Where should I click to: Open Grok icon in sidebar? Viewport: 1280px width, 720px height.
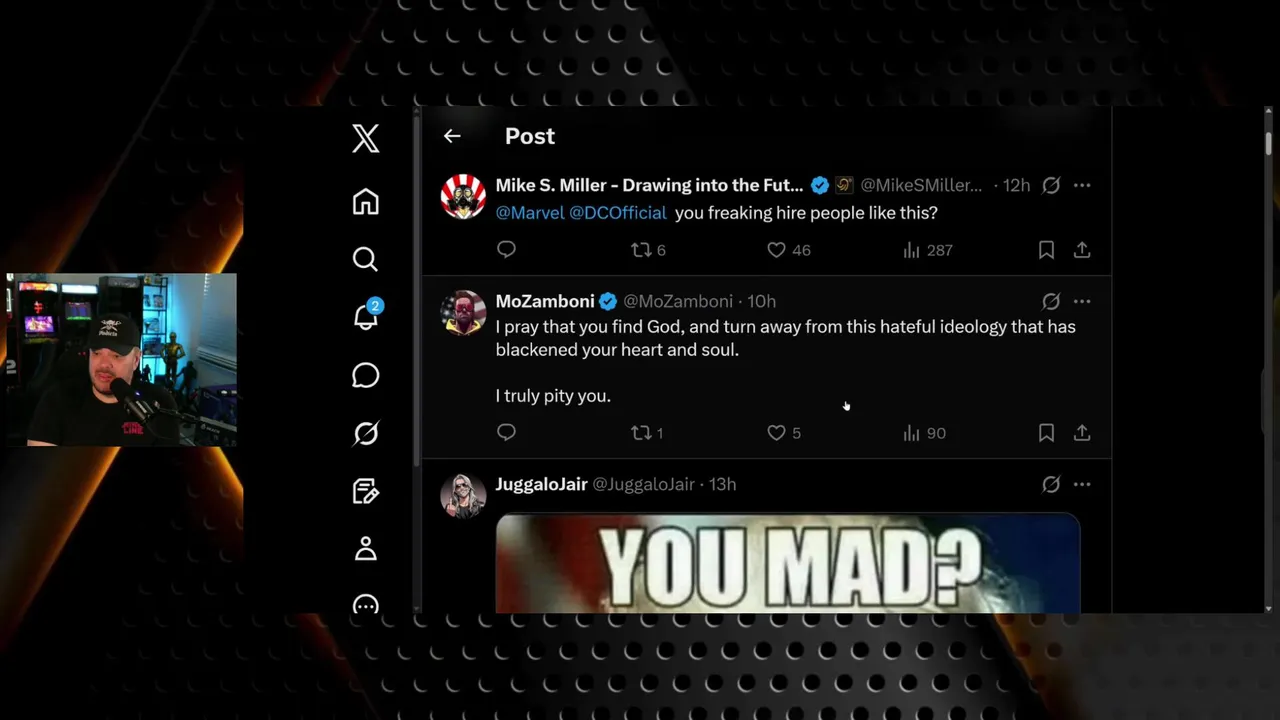(366, 433)
